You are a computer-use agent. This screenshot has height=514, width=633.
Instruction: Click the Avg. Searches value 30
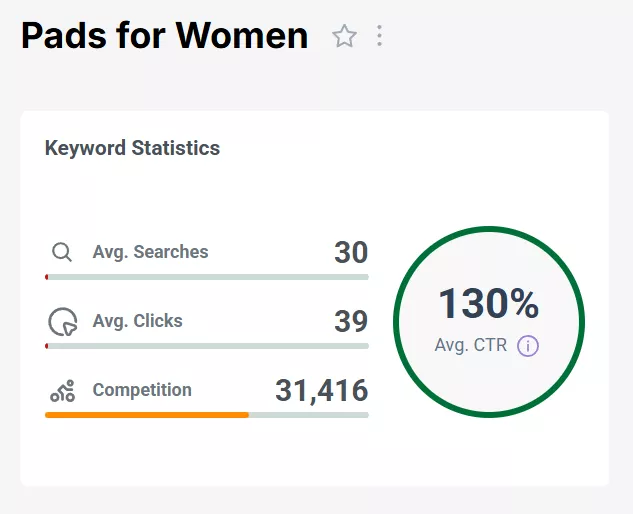click(351, 253)
